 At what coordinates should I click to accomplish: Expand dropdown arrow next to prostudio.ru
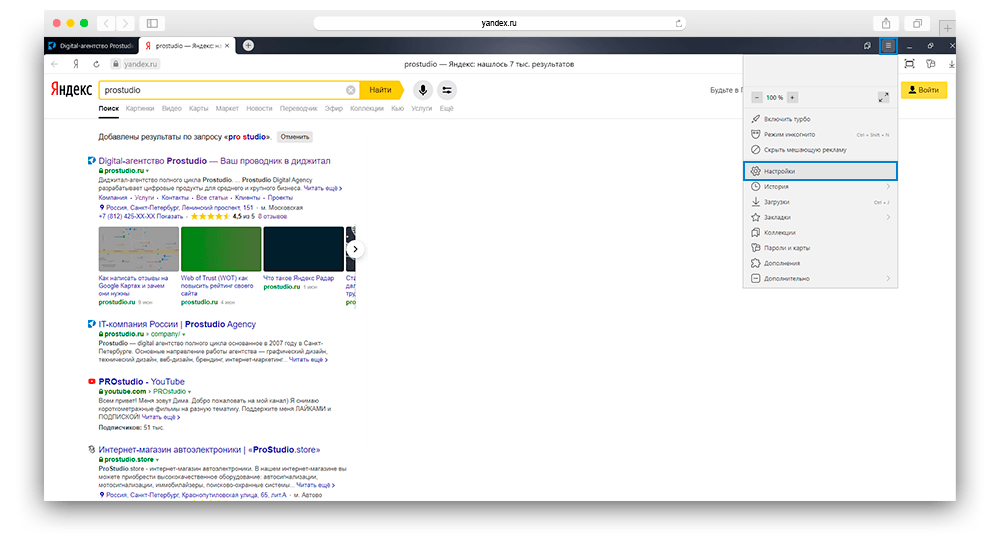point(147,171)
